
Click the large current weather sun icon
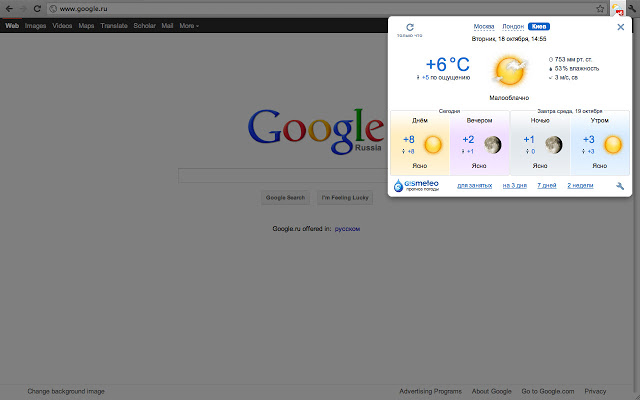[509, 71]
